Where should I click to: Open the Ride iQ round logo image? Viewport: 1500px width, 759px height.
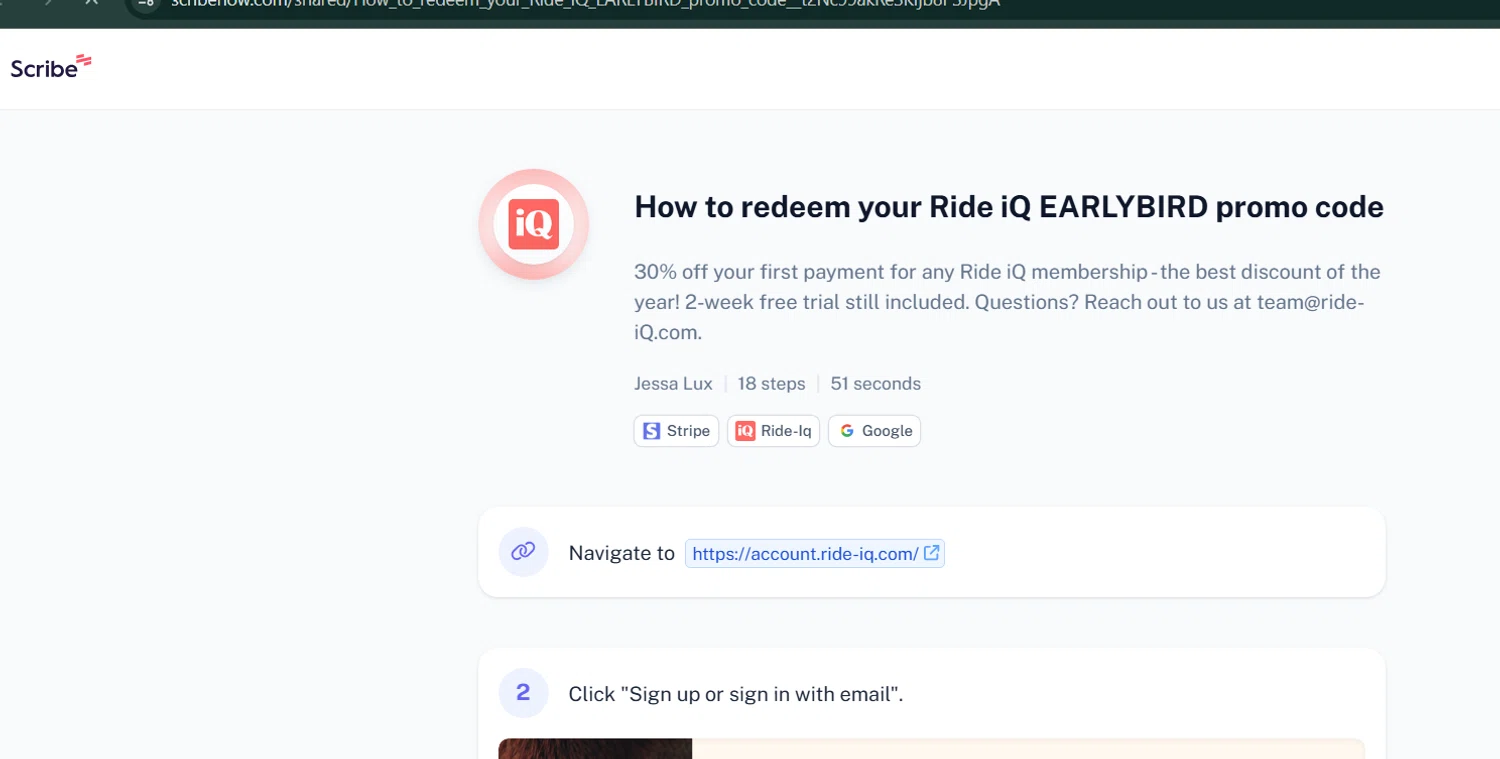pos(533,224)
